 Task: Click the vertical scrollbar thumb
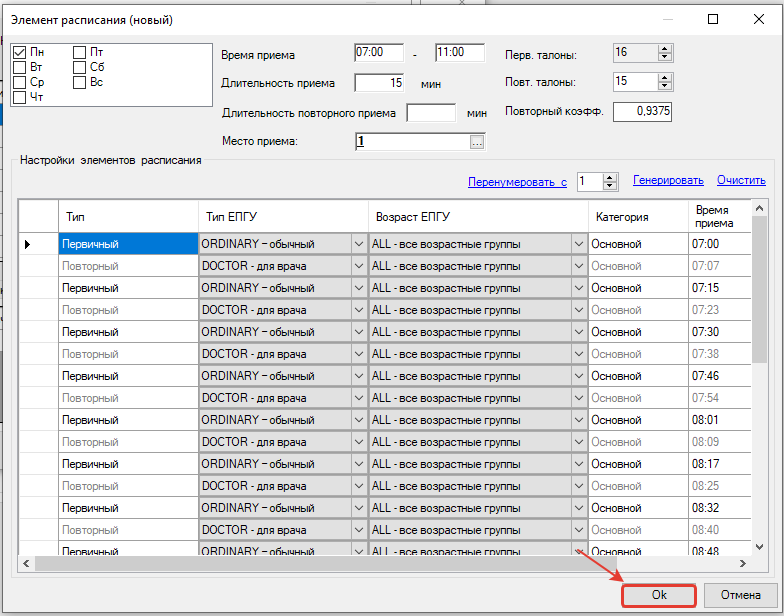(760, 290)
